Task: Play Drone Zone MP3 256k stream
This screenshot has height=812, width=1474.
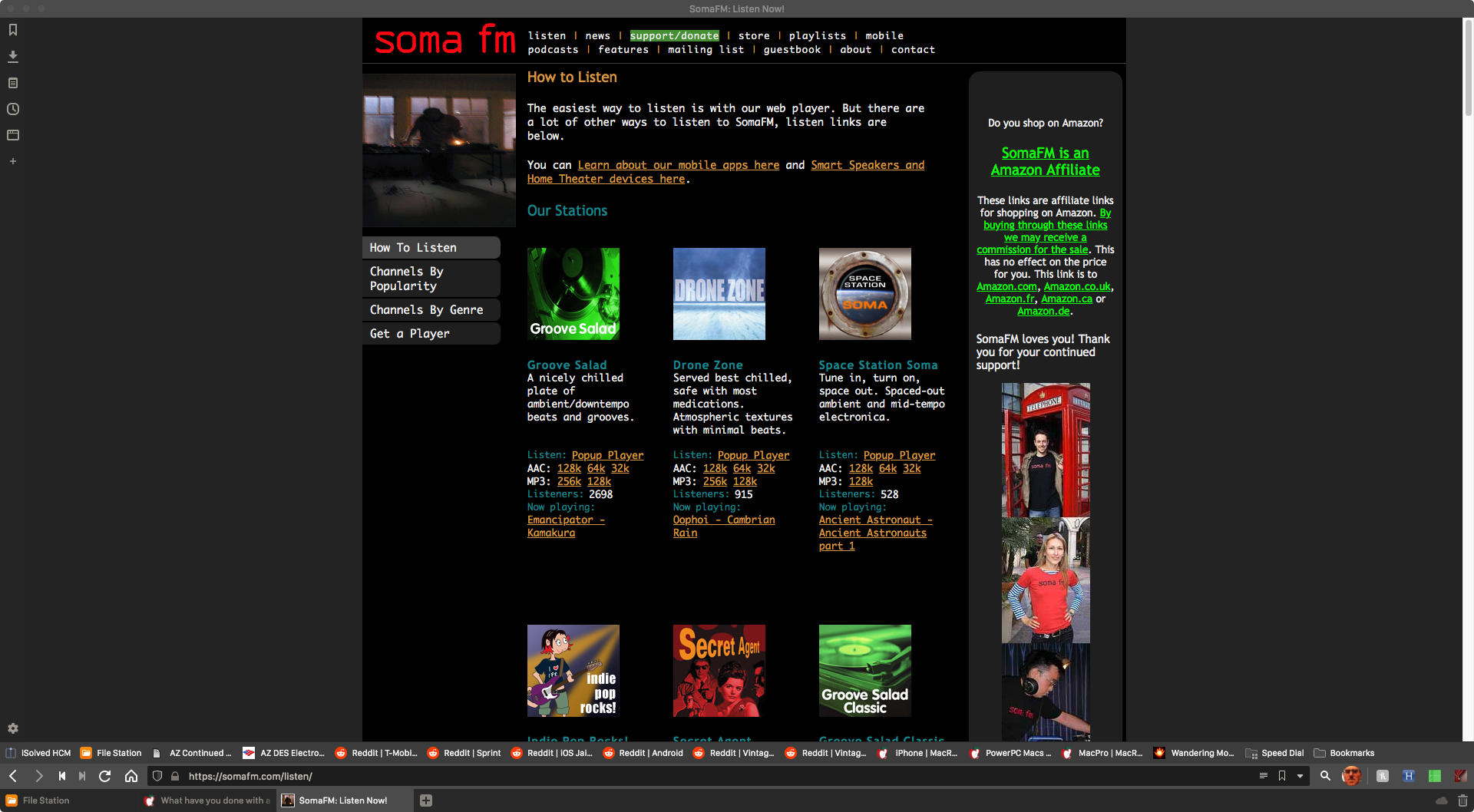Action: click(715, 481)
